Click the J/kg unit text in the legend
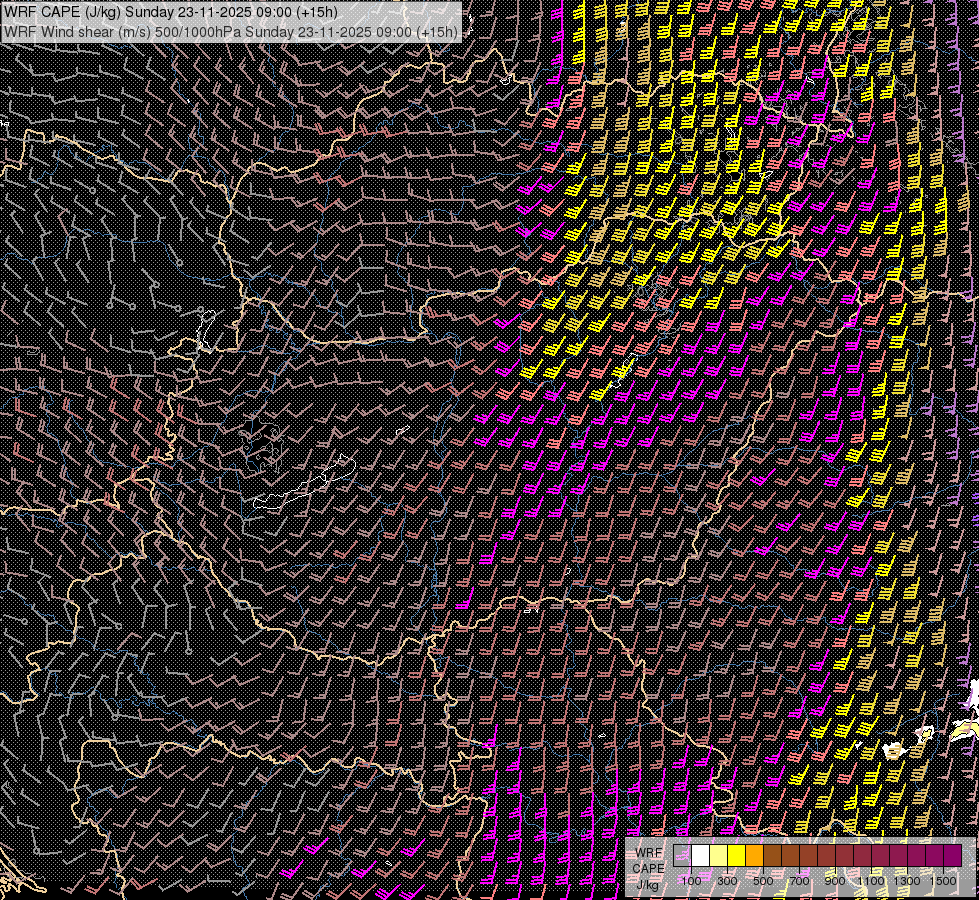The image size is (979, 900). tap(649, 884)
